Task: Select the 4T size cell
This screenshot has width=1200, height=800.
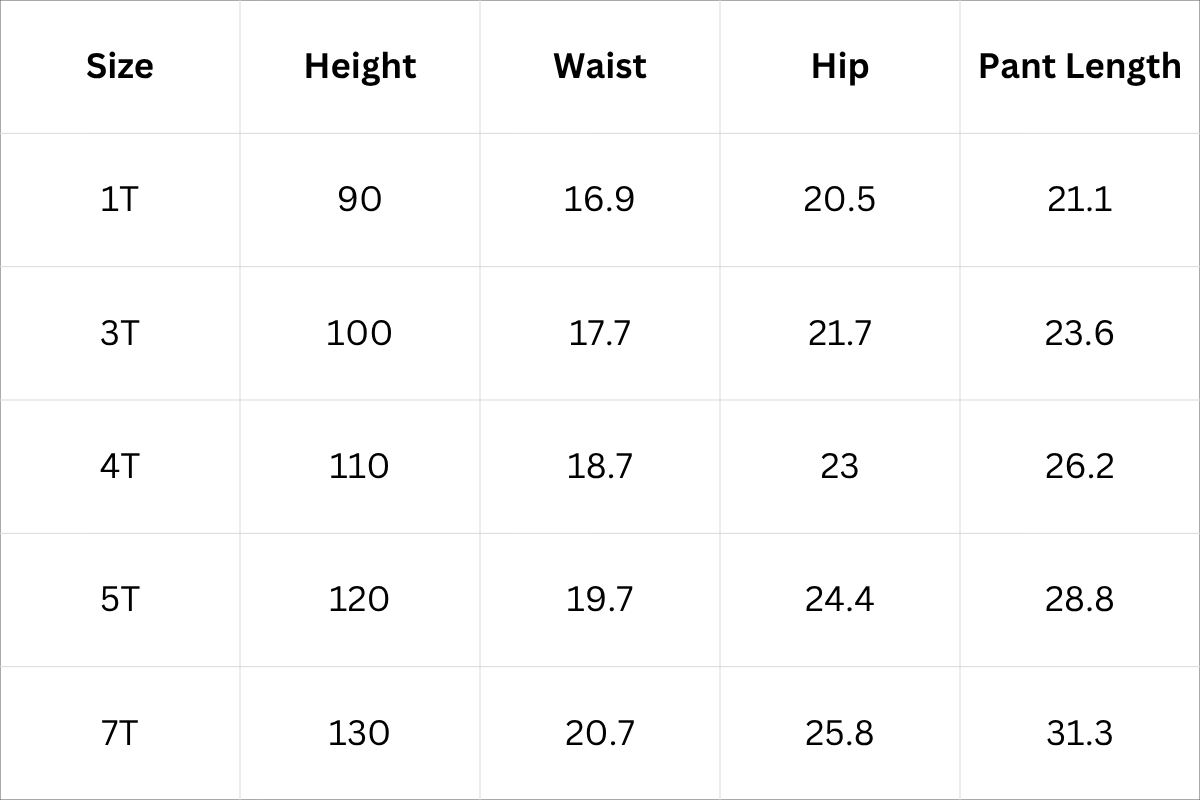Action: click(120, 466)
